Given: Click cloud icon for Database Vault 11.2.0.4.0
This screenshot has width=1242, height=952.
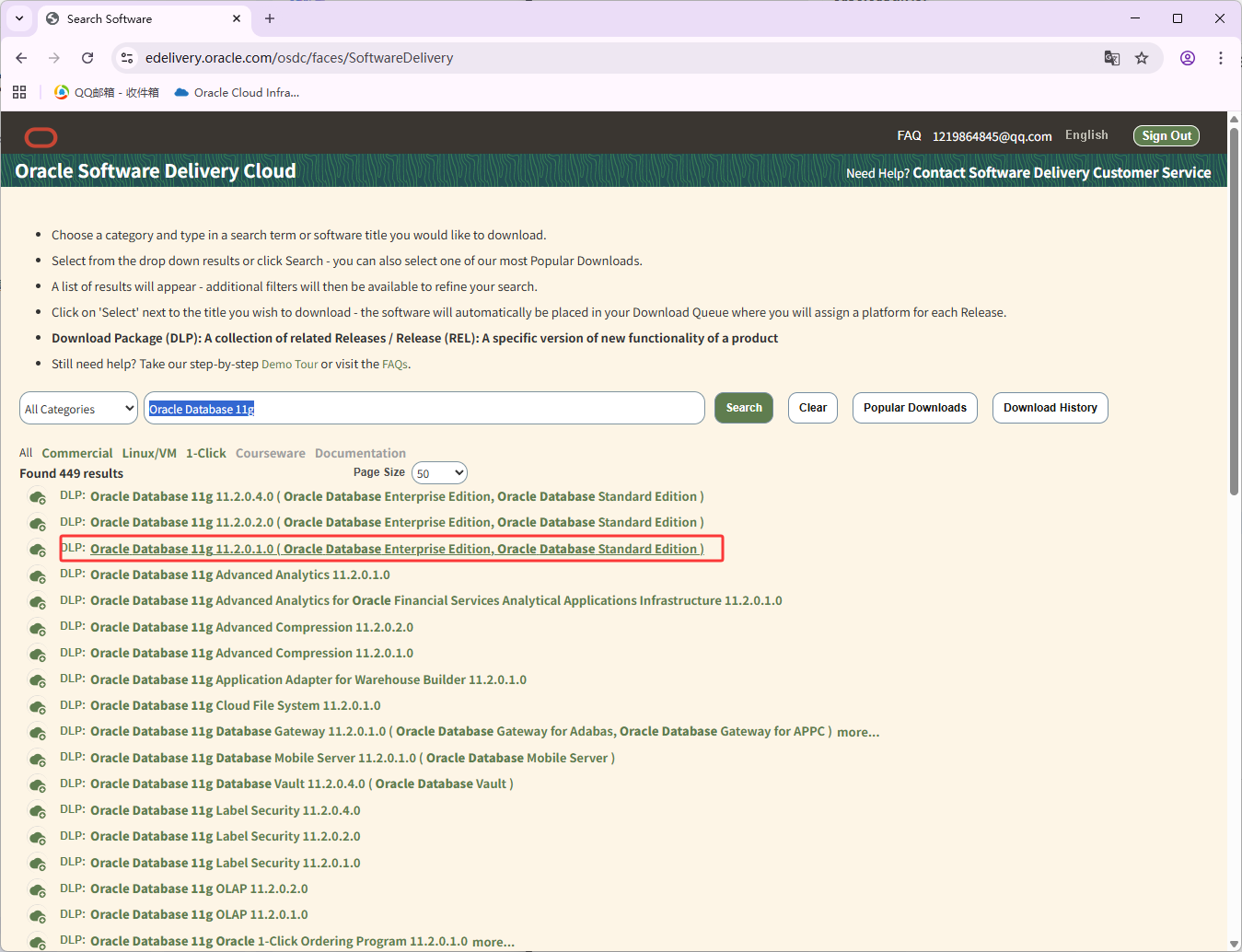Looking at the screenshot, I should pyautogui.click(x=38, y=784).
